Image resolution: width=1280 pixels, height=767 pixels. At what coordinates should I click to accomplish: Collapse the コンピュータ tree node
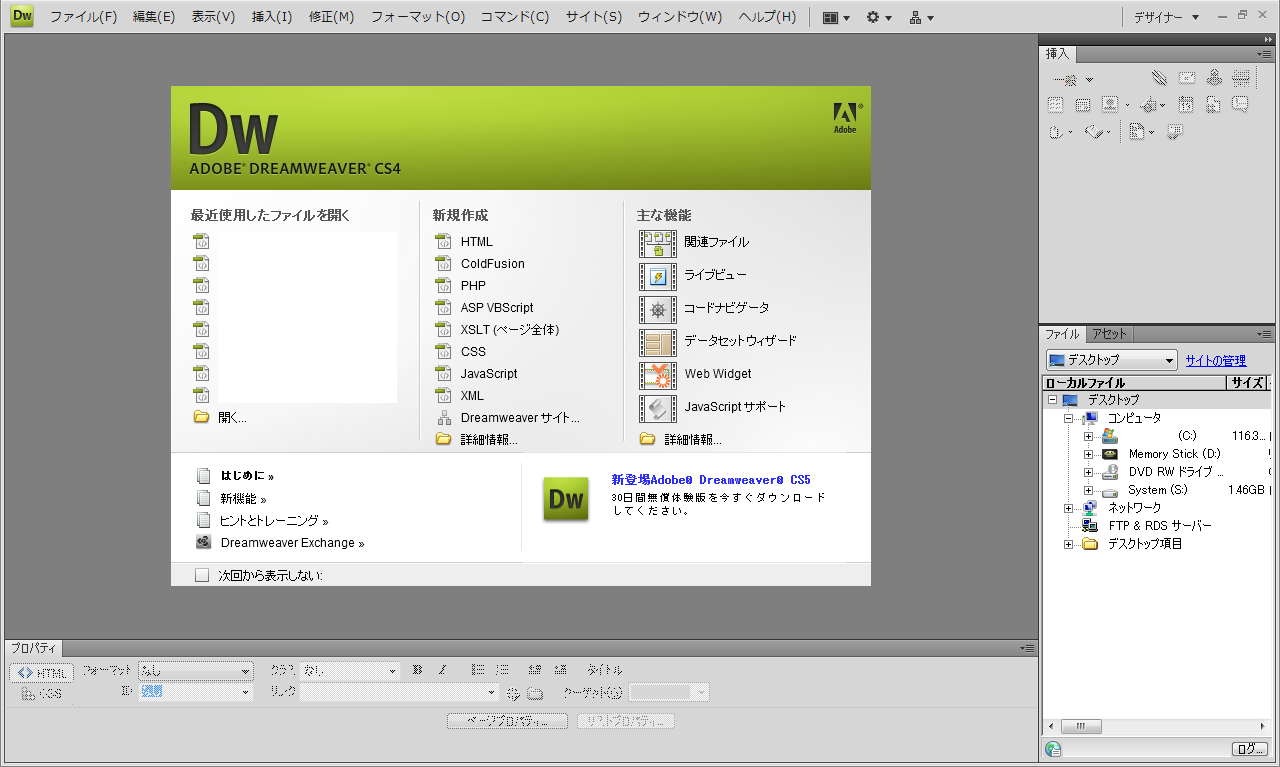pyautogui.click(x=1069, y=418)
